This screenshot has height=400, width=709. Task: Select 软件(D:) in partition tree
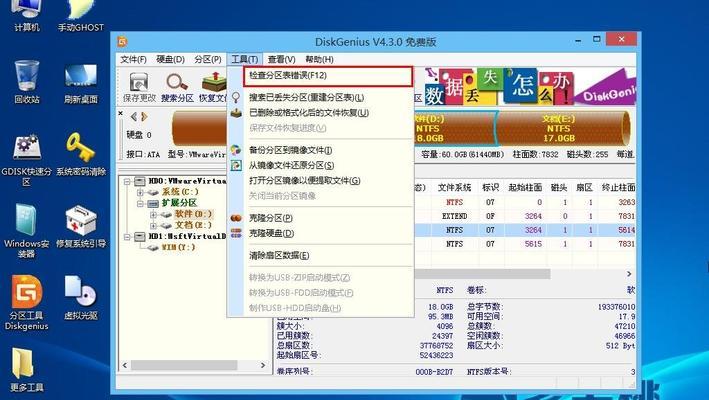[x=193, y=214]
